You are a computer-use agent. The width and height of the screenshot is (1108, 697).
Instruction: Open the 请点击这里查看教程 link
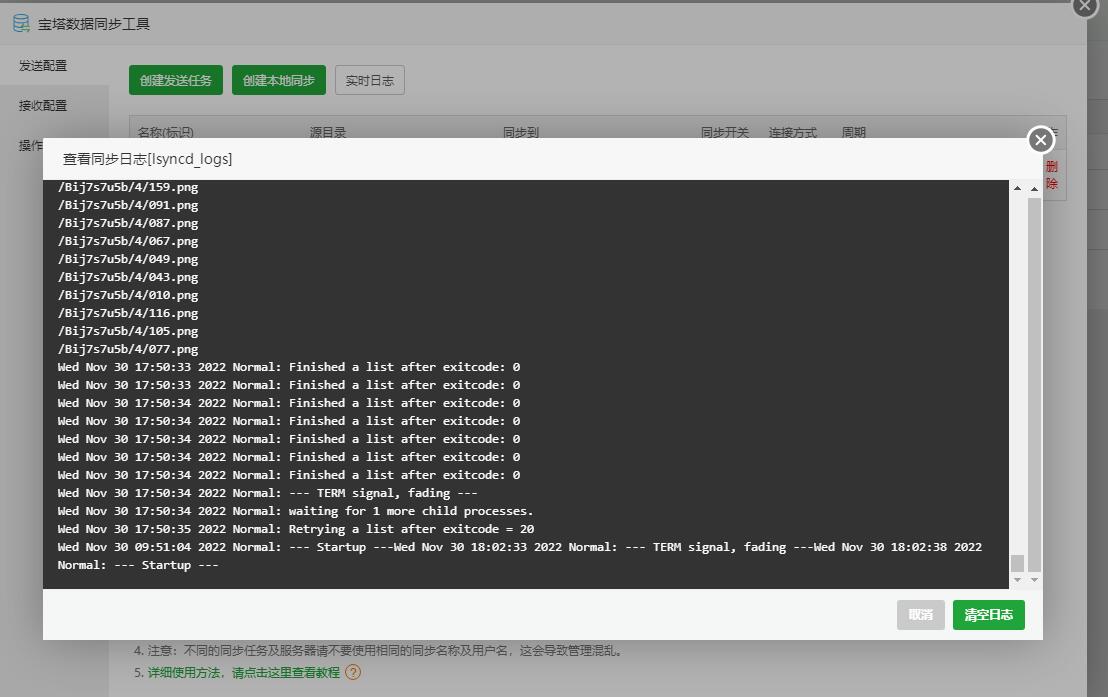point(285,672)
